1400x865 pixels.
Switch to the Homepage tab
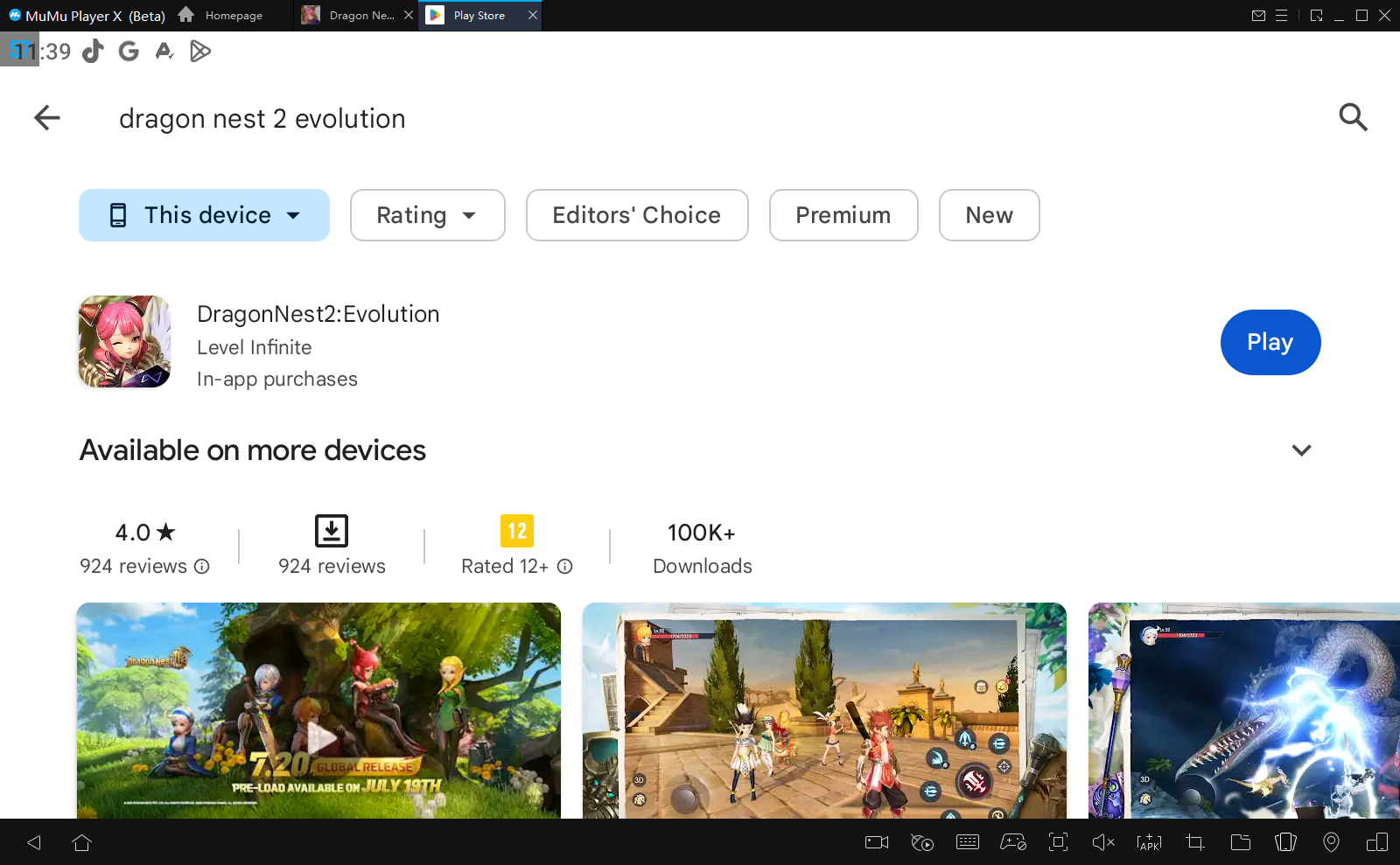click(222, 16)
